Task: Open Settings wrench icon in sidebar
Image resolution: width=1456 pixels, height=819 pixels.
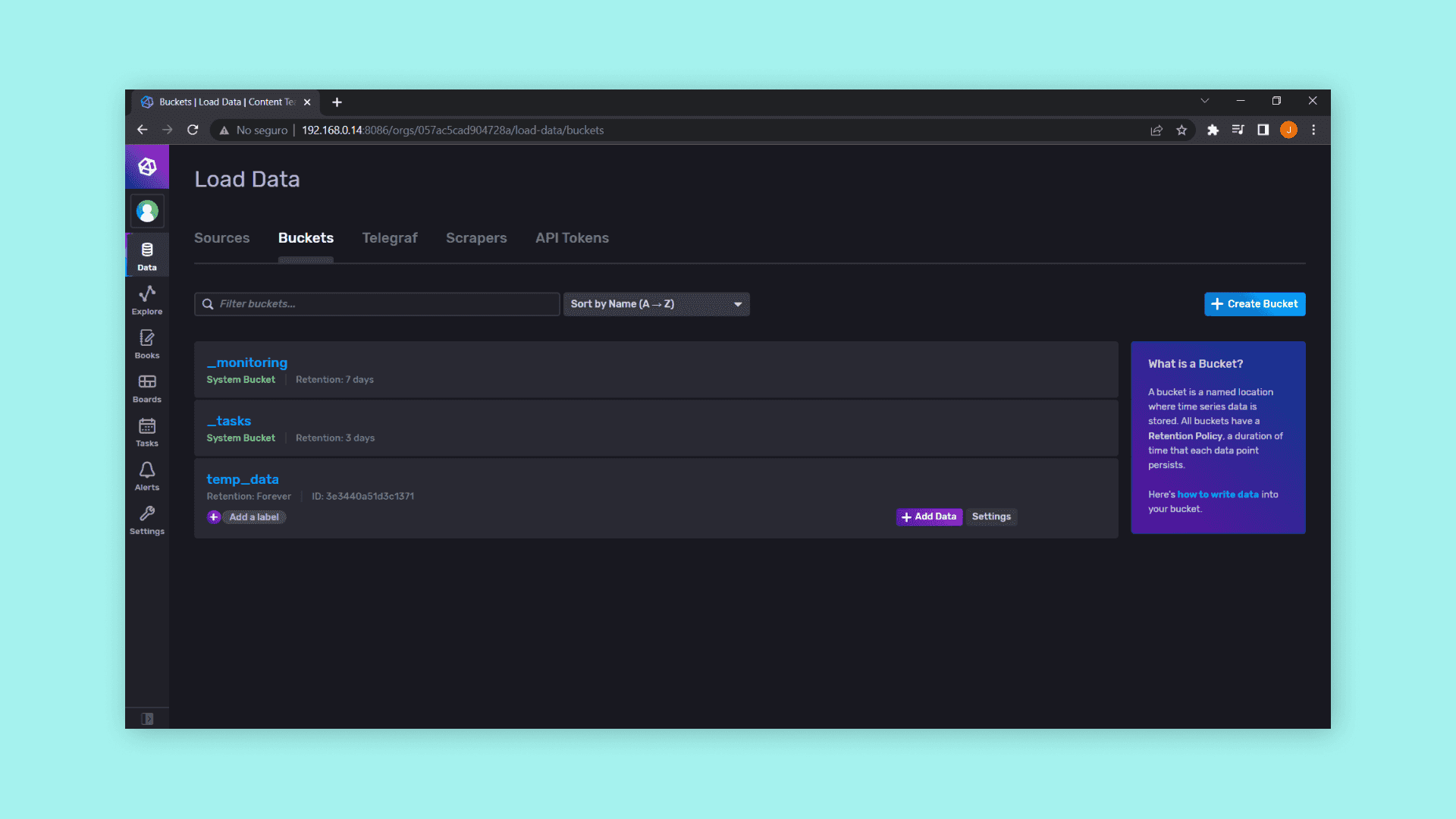Action: 147,519
